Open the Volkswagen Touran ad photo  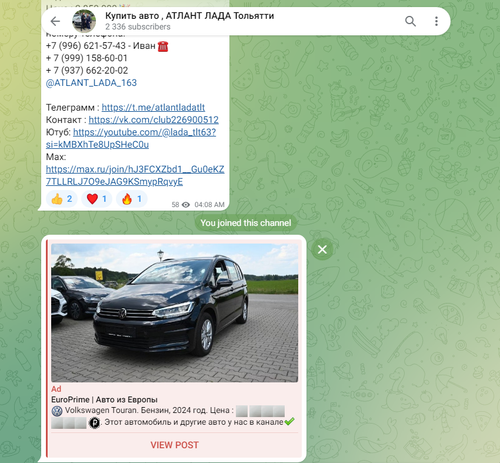tap(174, 313)
